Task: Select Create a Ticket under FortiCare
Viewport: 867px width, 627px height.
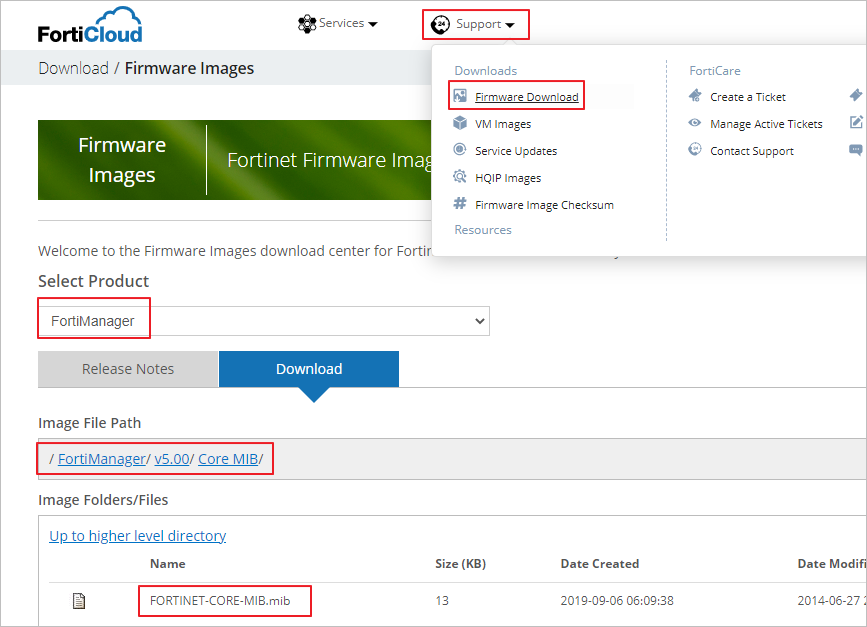Action: pos(748,97)
